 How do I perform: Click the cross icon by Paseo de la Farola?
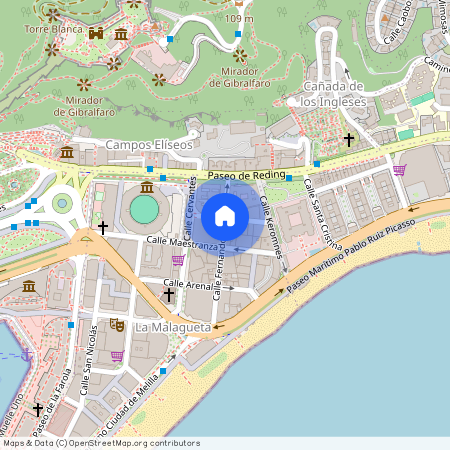point(38,410)
